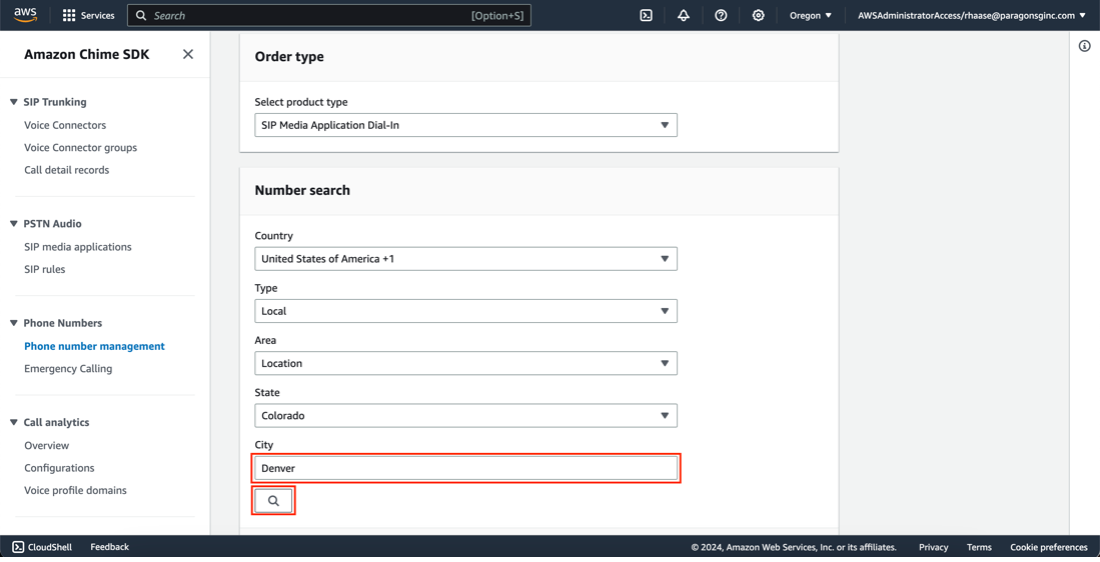Open the Oregon region selector
Screen dimensions: 1100x562
(810, 15)
